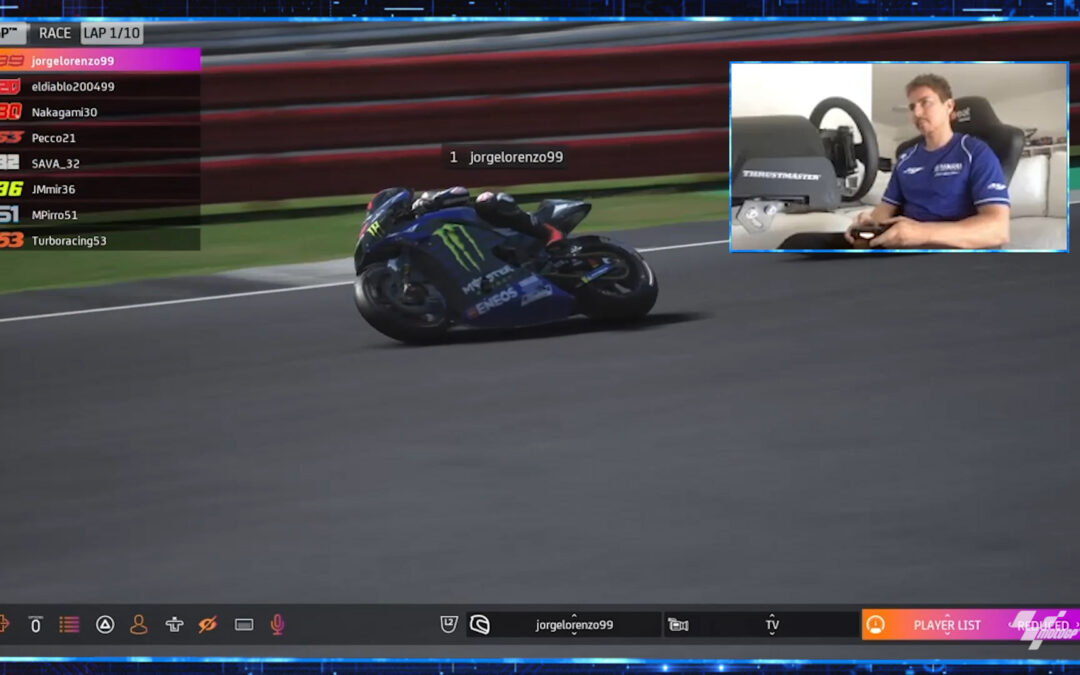Select Pecco21 in the standings list
This screenshot has height=675, width=1080.
pyautogui.click(x=100, y=138)
